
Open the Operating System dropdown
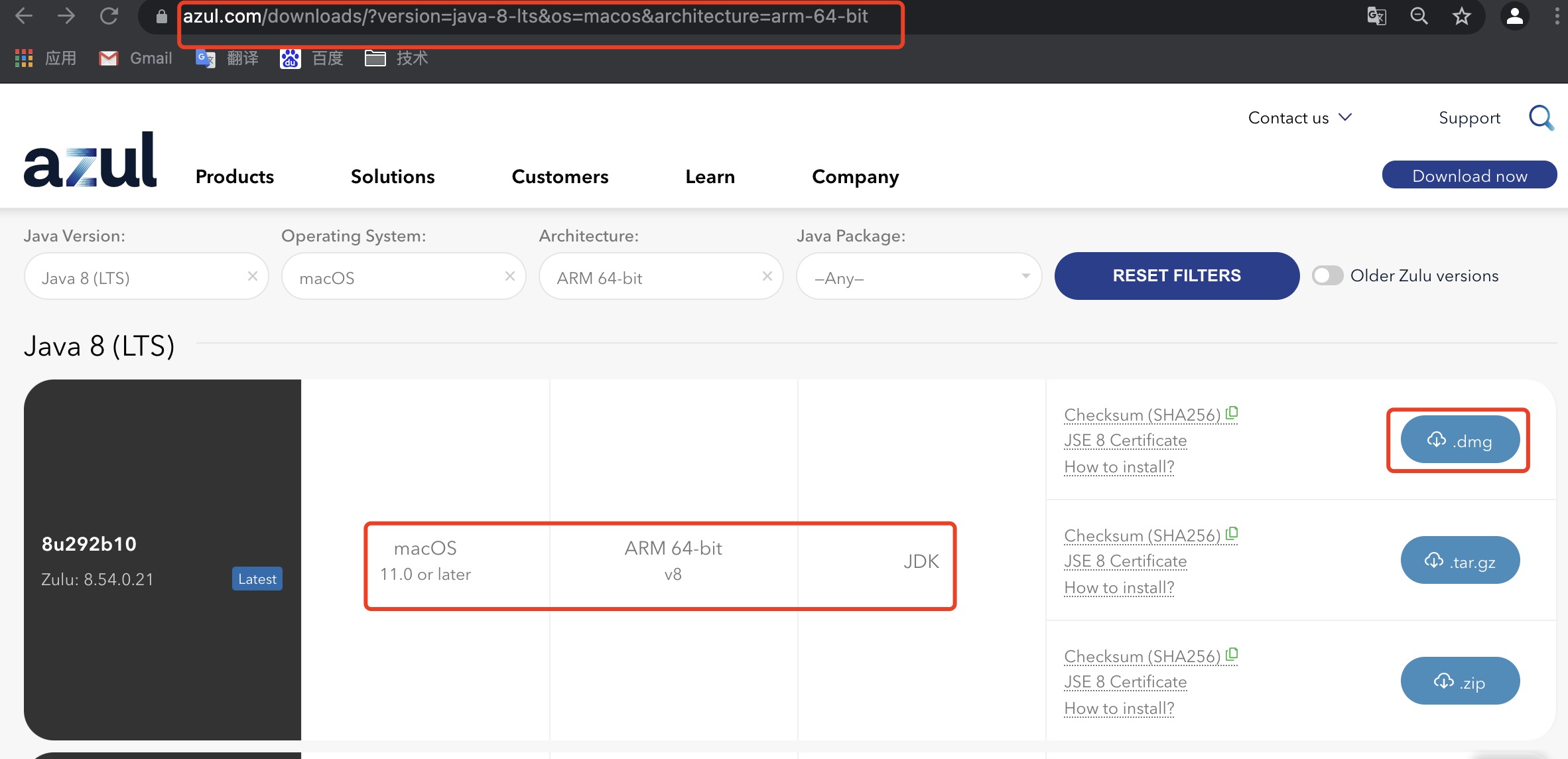point(403,276)
